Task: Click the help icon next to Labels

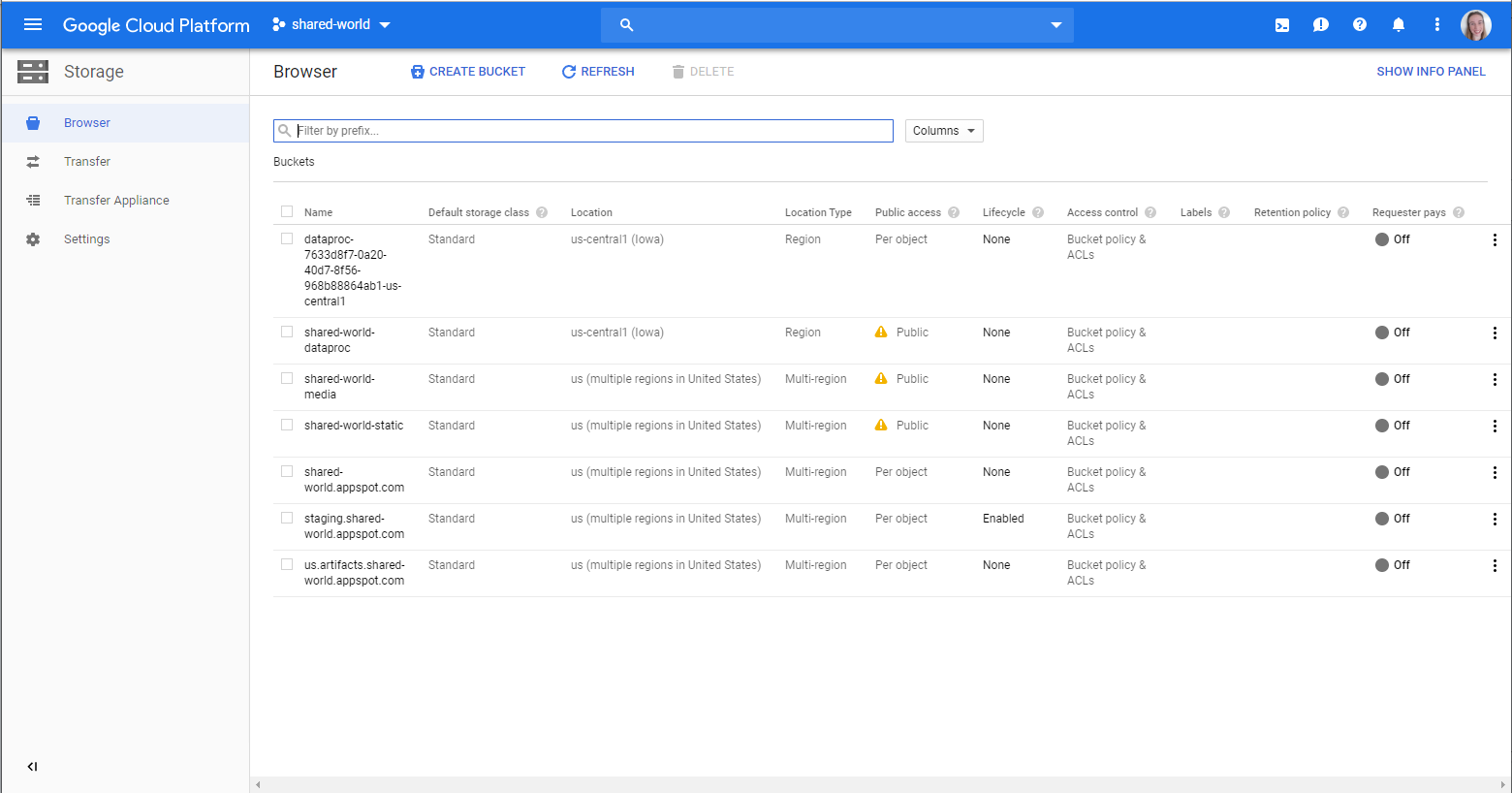Action: tap(1224, 212)
